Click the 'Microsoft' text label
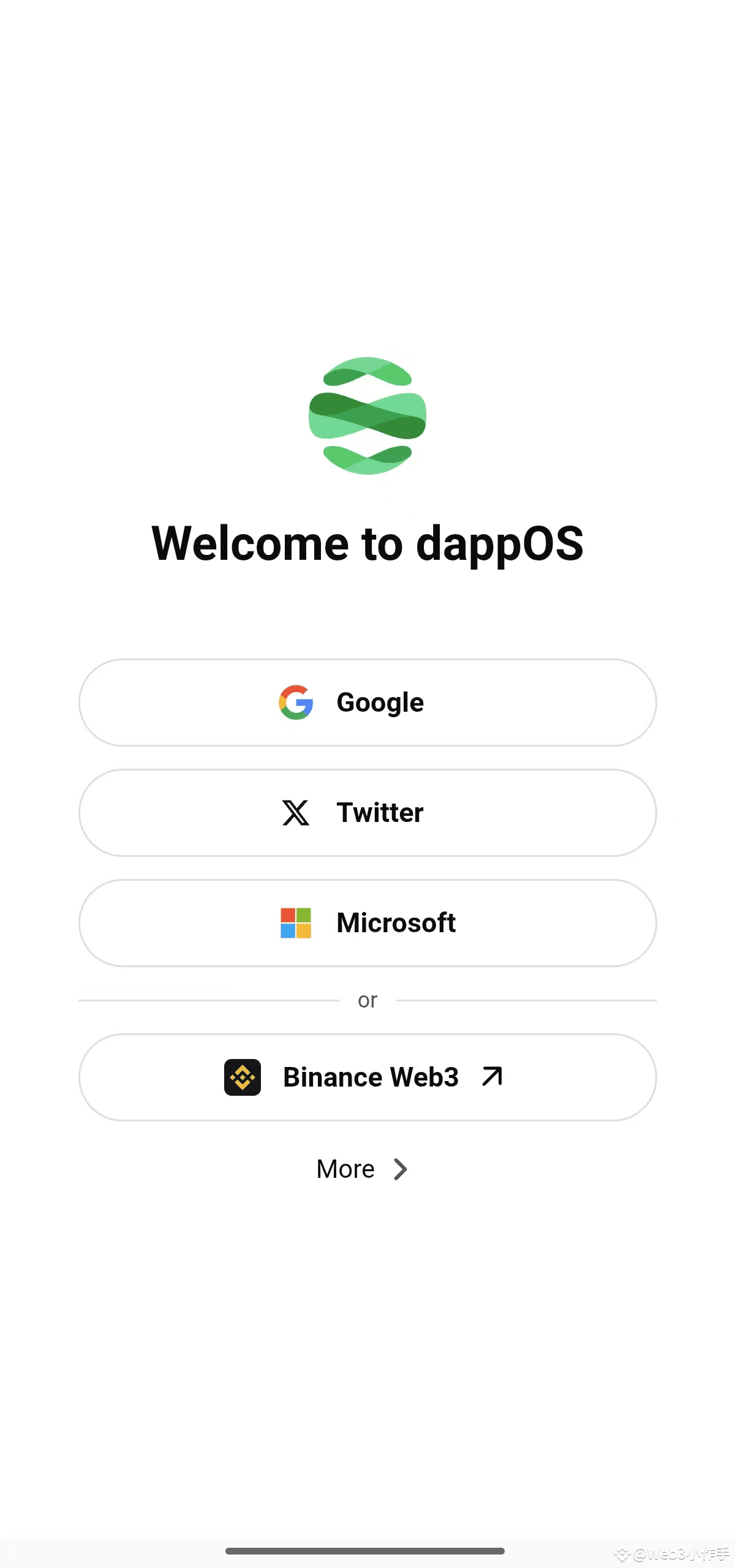Image resolution: width=735 pixels, height=1568 pixels. coord(396,923)
